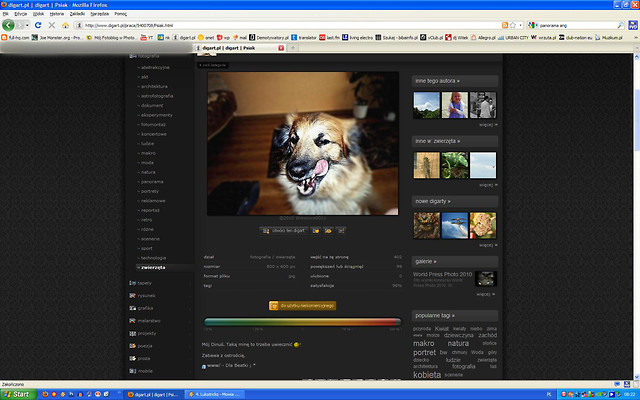This screenshot has height=400, width=640.
Task: Switch to the digart.pl Firefox taskbar button
Action: (x=153, y=394)
